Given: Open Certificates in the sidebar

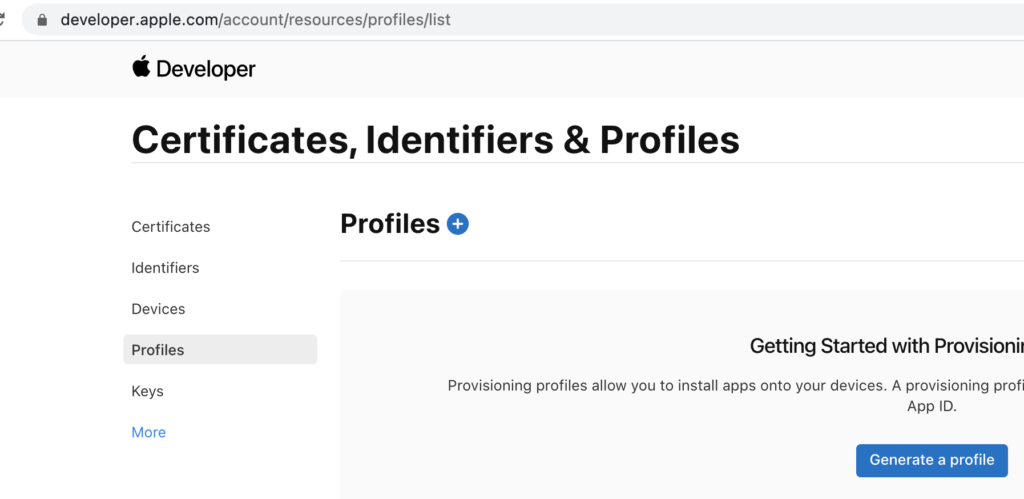Looking at the screenshot, I should 171,227.
